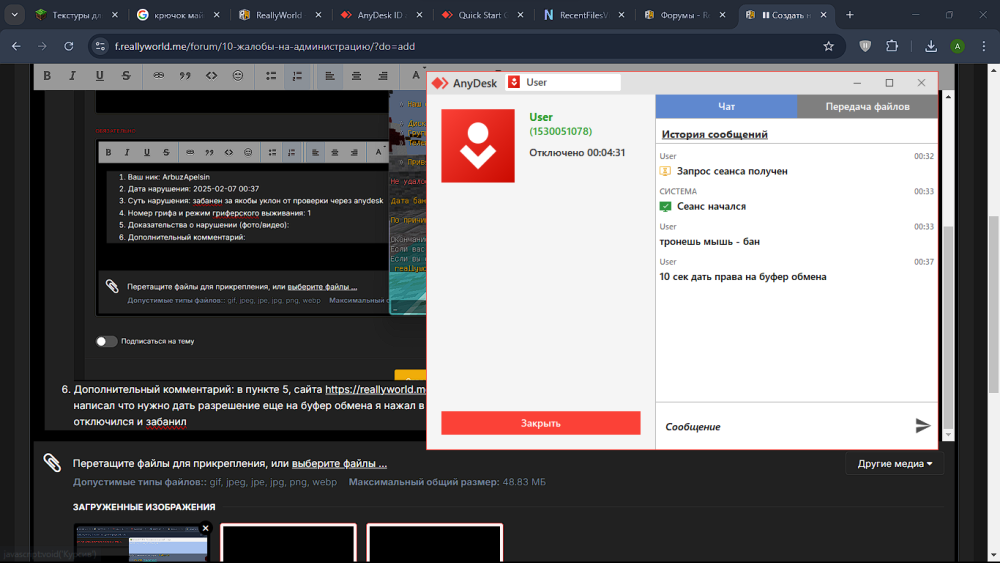Switch to the 'ReallyWorld' browser tab
This screenshot has width=1000, height=563.
279,15
